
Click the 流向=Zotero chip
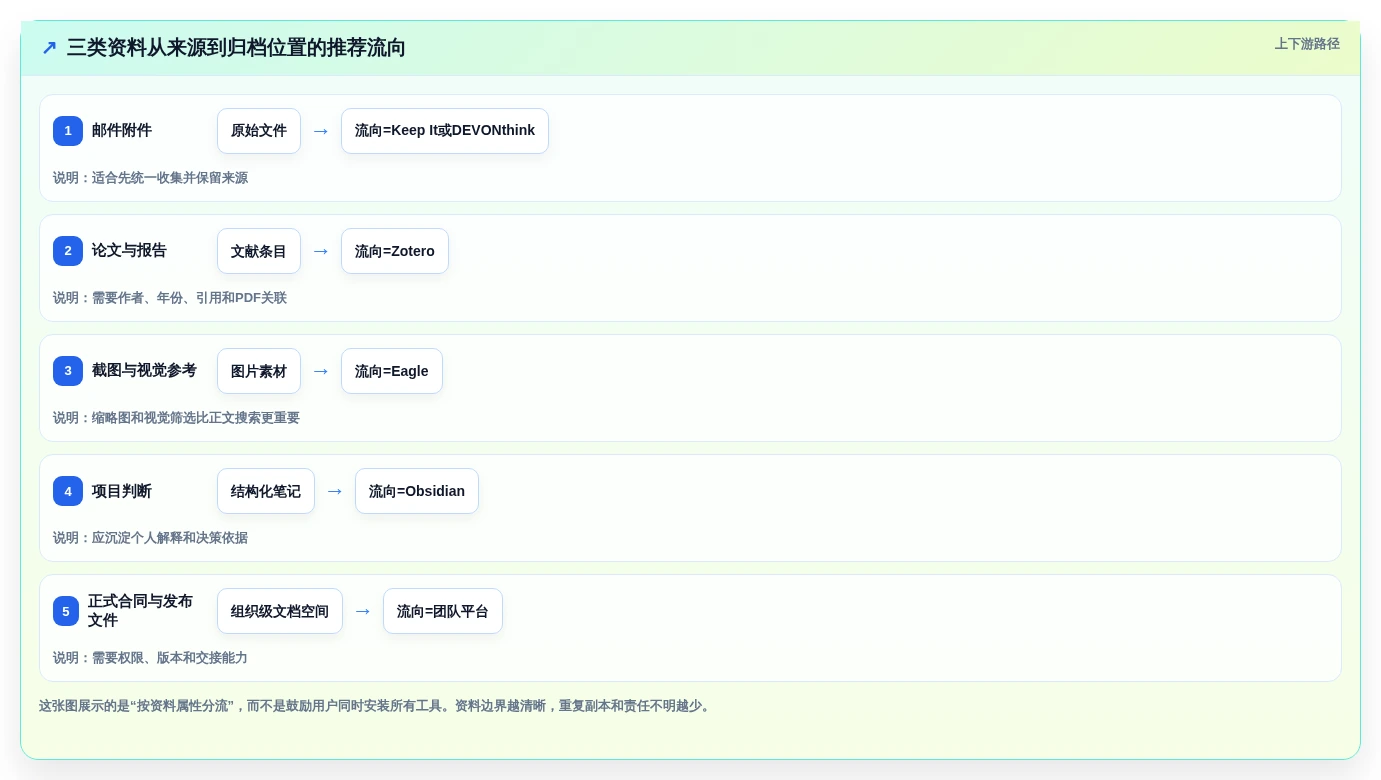[x=395, y=251]
